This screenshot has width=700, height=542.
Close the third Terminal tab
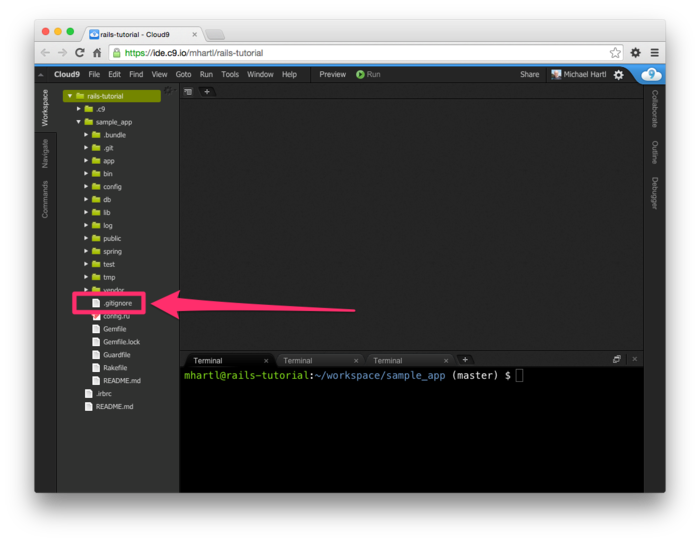[446, 361]
